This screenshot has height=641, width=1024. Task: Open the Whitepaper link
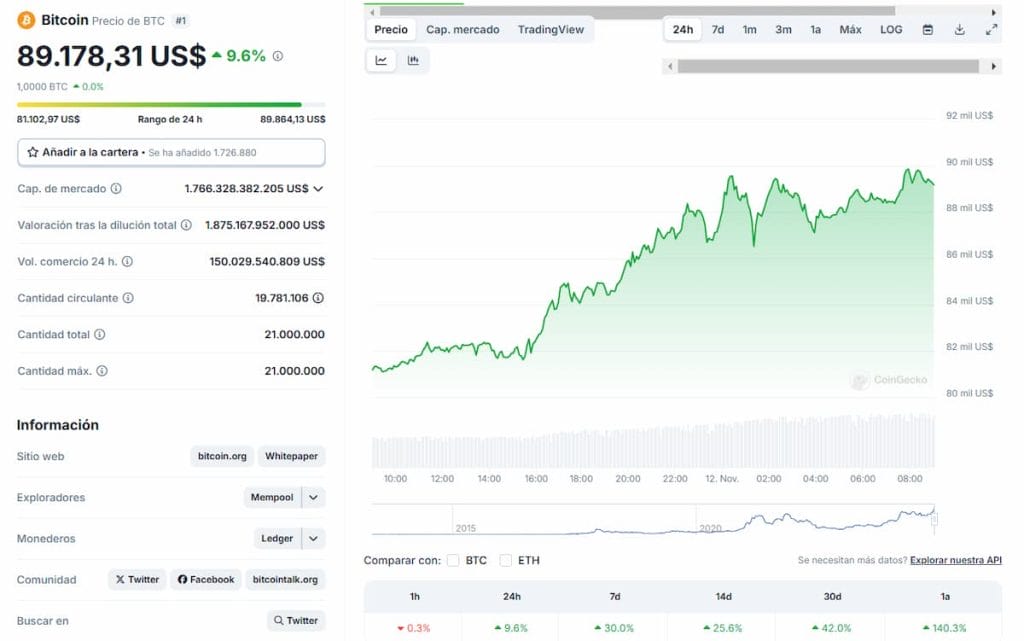tap(291, 456)
